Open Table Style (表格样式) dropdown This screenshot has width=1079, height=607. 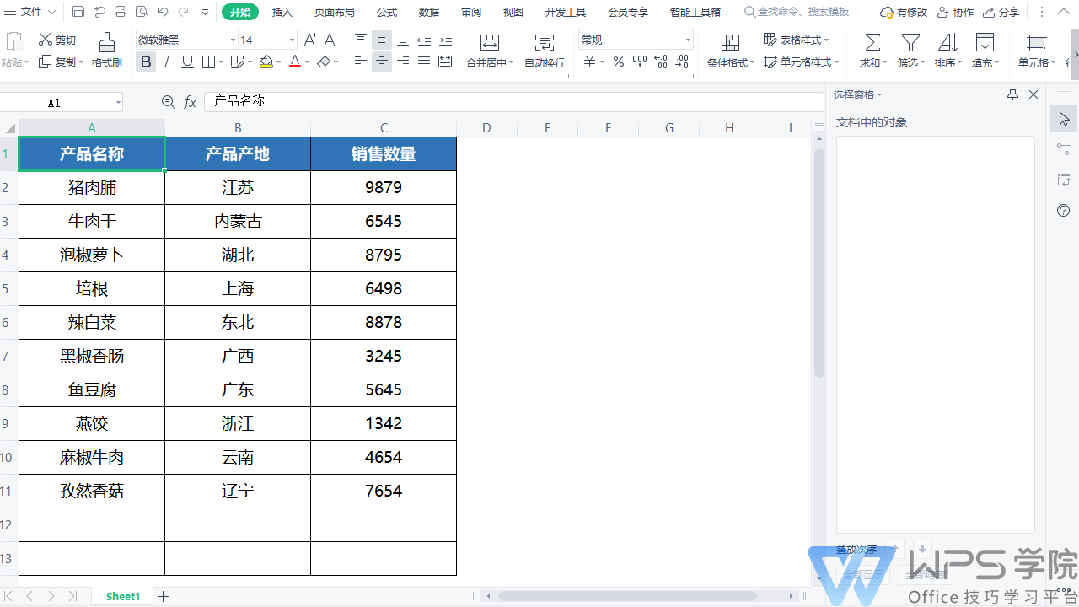click(x=796, y=40)
